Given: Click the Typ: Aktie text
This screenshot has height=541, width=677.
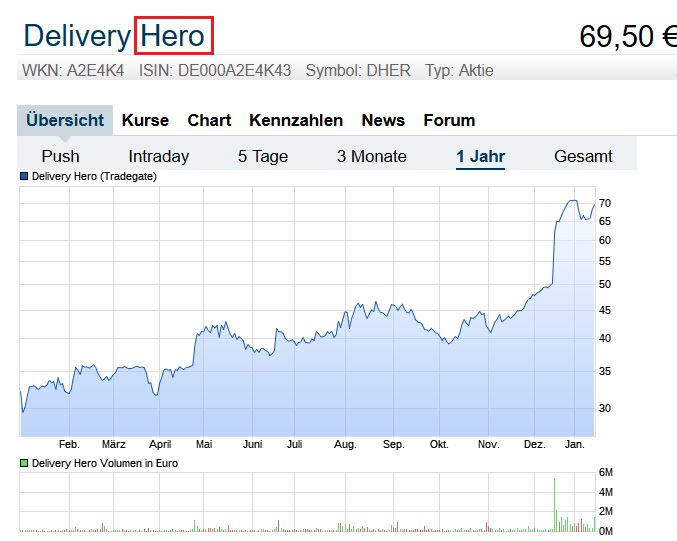Looking at the screenshot, I should [x=459, y=70].
